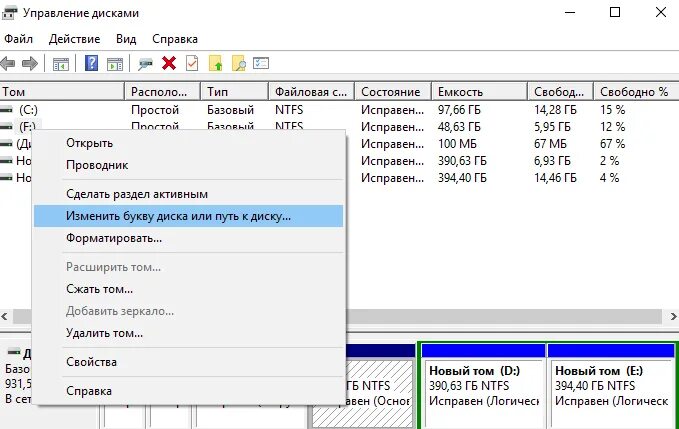The width and height of the screenshot is (679, 429).
Task: Click the Disk Management title bar icon
Action: pos(10,13)
